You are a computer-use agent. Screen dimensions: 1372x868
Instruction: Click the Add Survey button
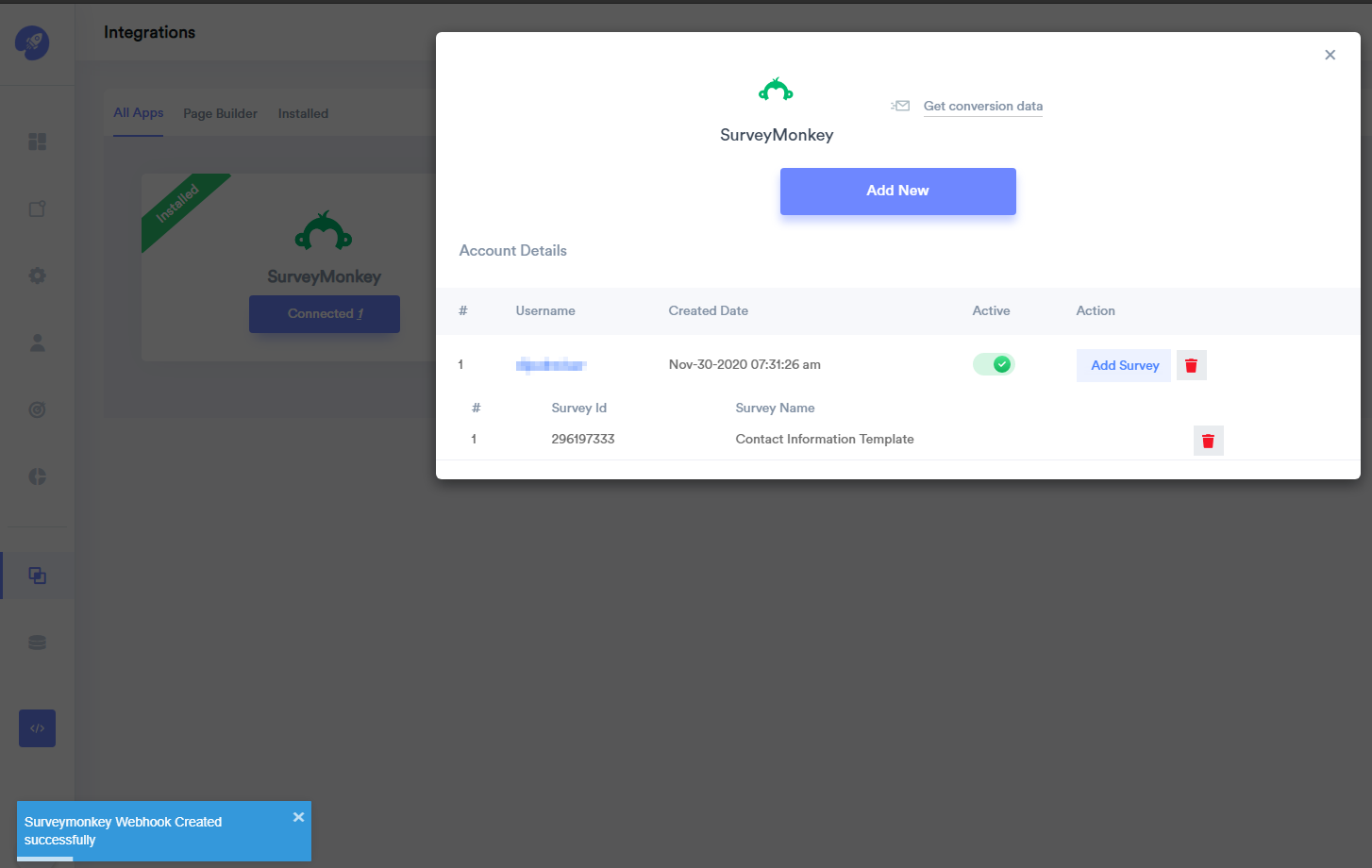point(1124,365)
